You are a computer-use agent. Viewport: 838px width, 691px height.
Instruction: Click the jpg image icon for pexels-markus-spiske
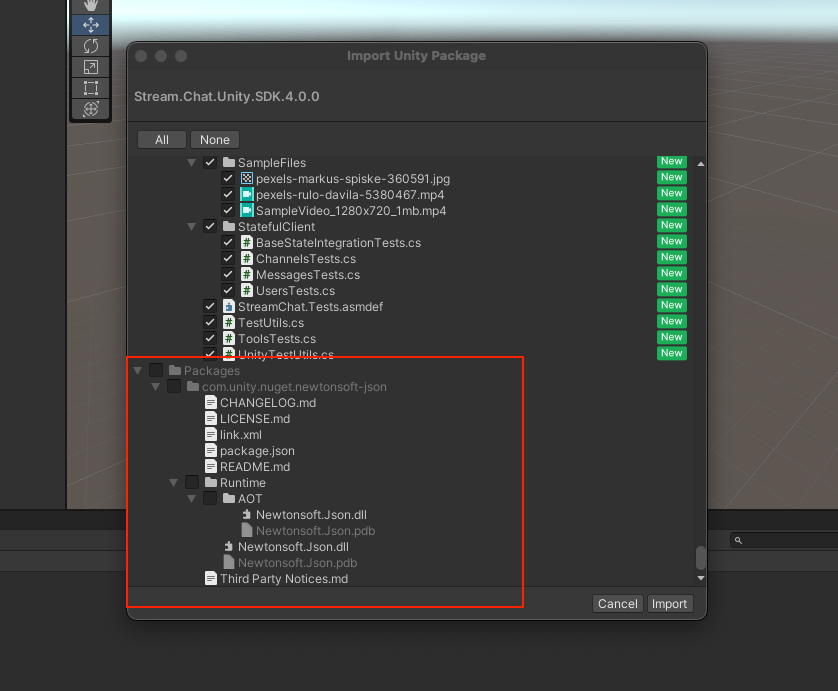coord(246,178)
